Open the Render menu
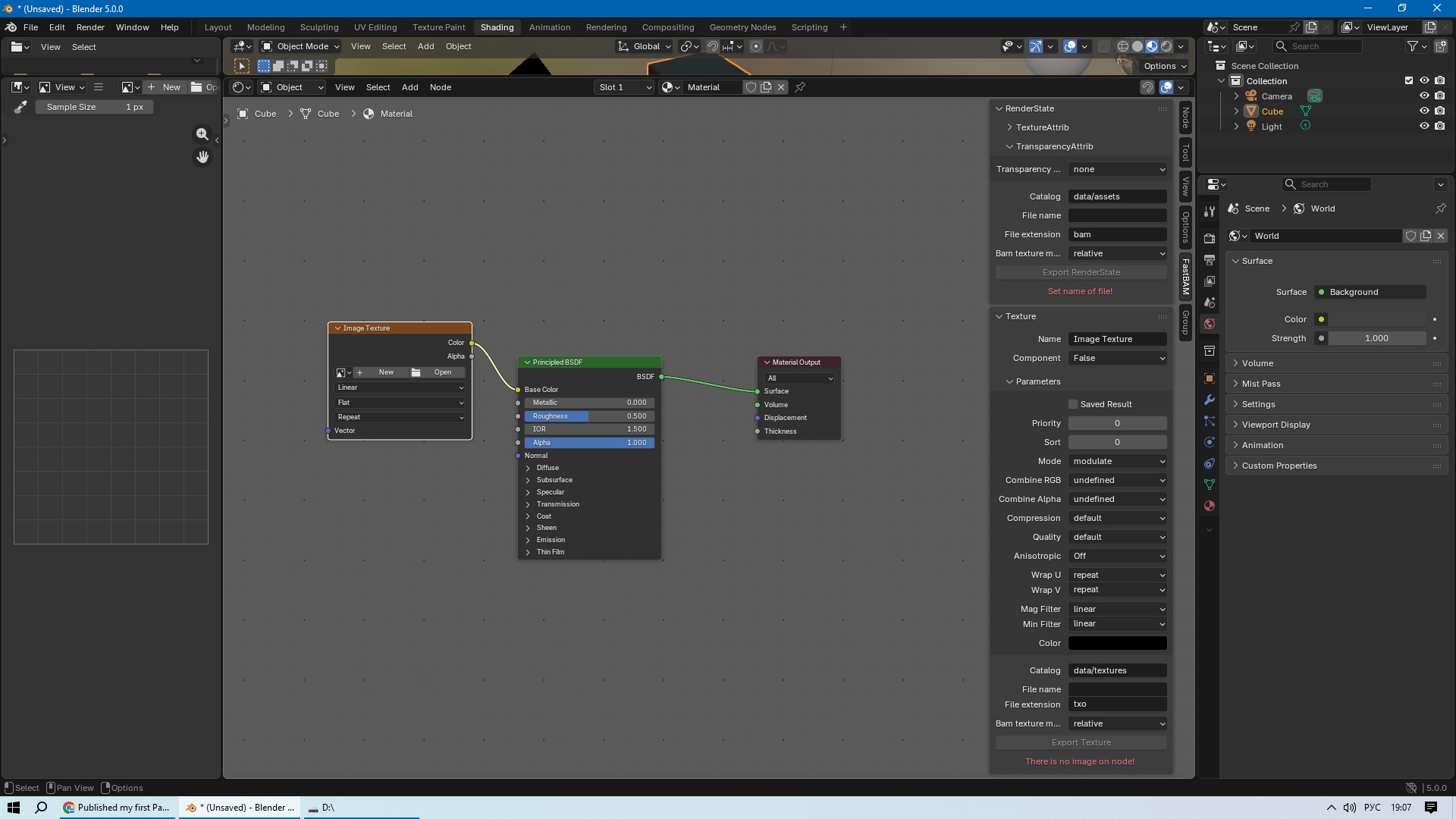1456x819 pixels. click(x=90, y=27)
